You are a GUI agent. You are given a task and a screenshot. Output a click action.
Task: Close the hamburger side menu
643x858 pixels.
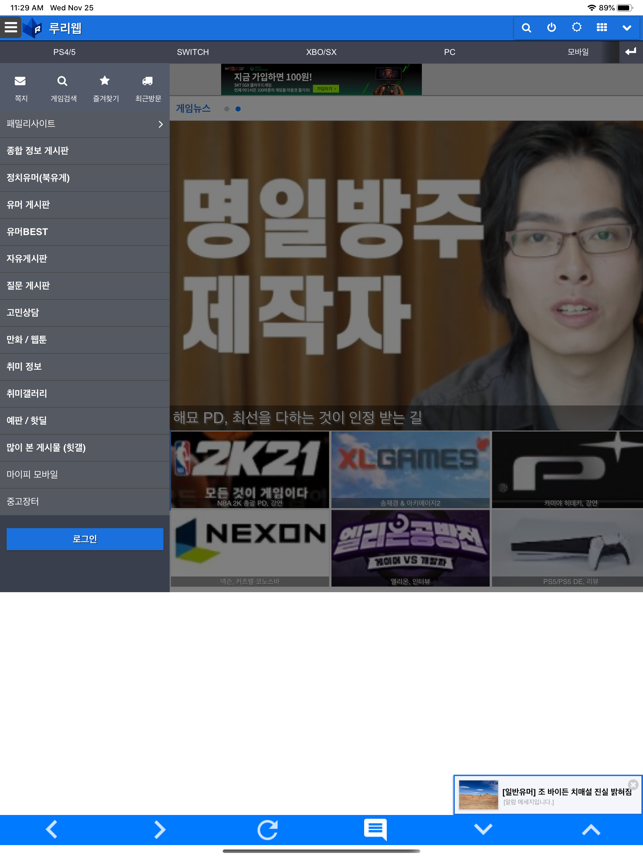click(11, 27)
